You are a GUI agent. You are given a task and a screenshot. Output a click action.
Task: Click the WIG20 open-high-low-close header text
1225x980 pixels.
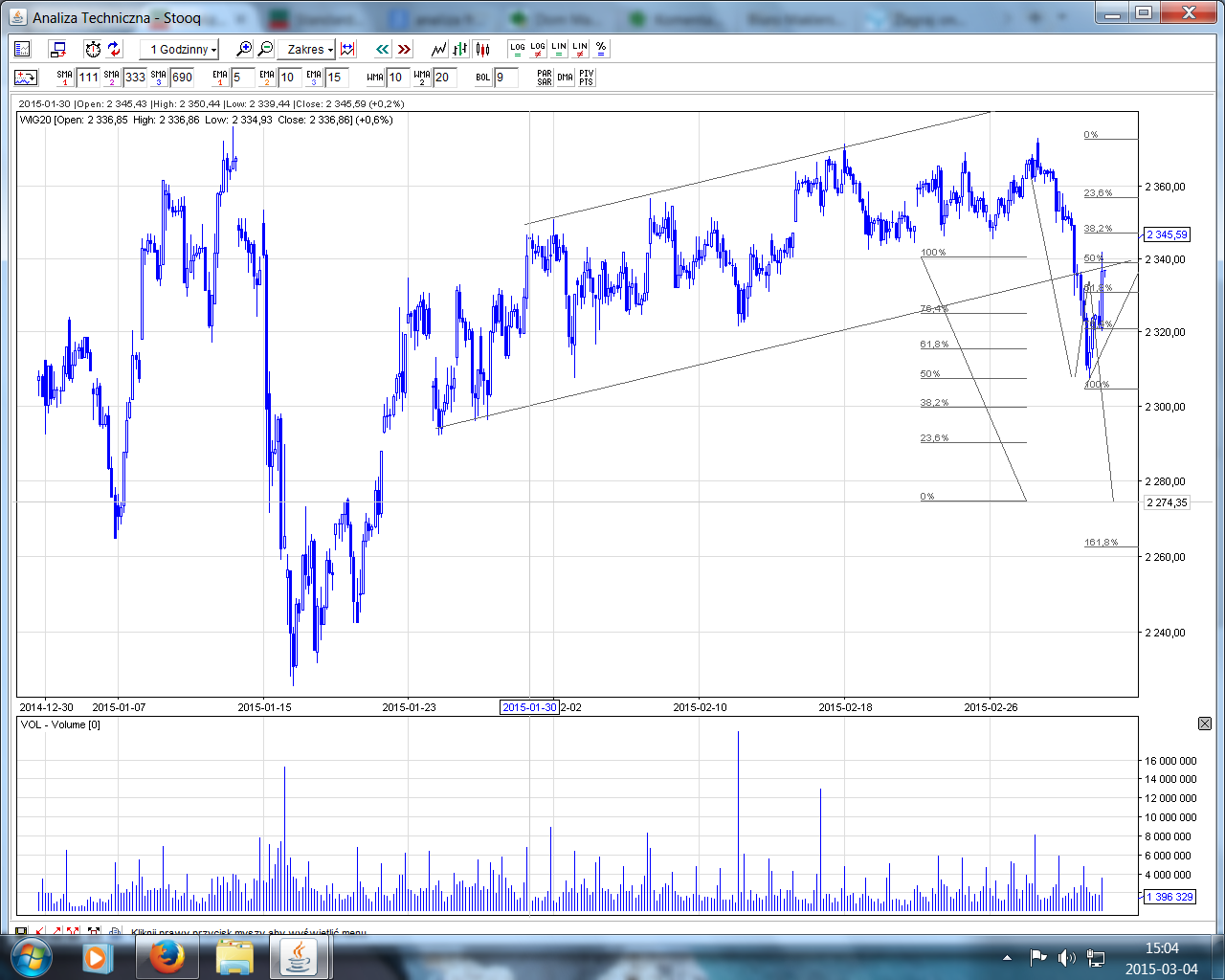pyautogui.click(x=206, y=120)
